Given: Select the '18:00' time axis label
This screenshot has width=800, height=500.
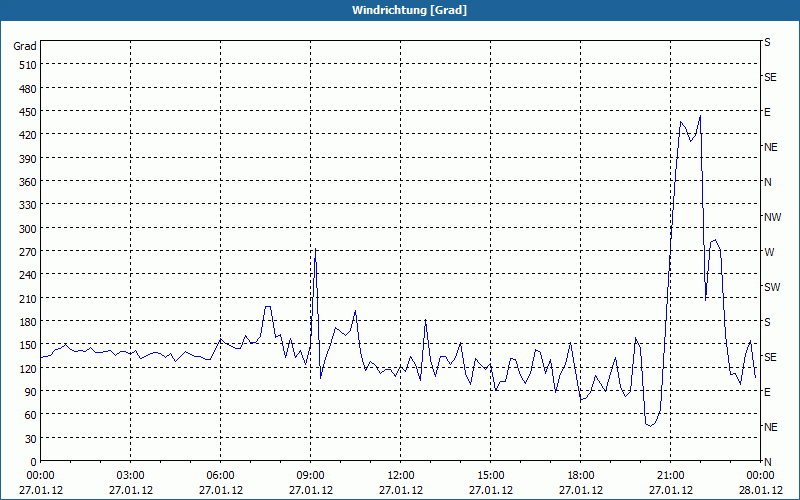Looking at the screenshot, I should pyautogui.click(x=581, y=476).
